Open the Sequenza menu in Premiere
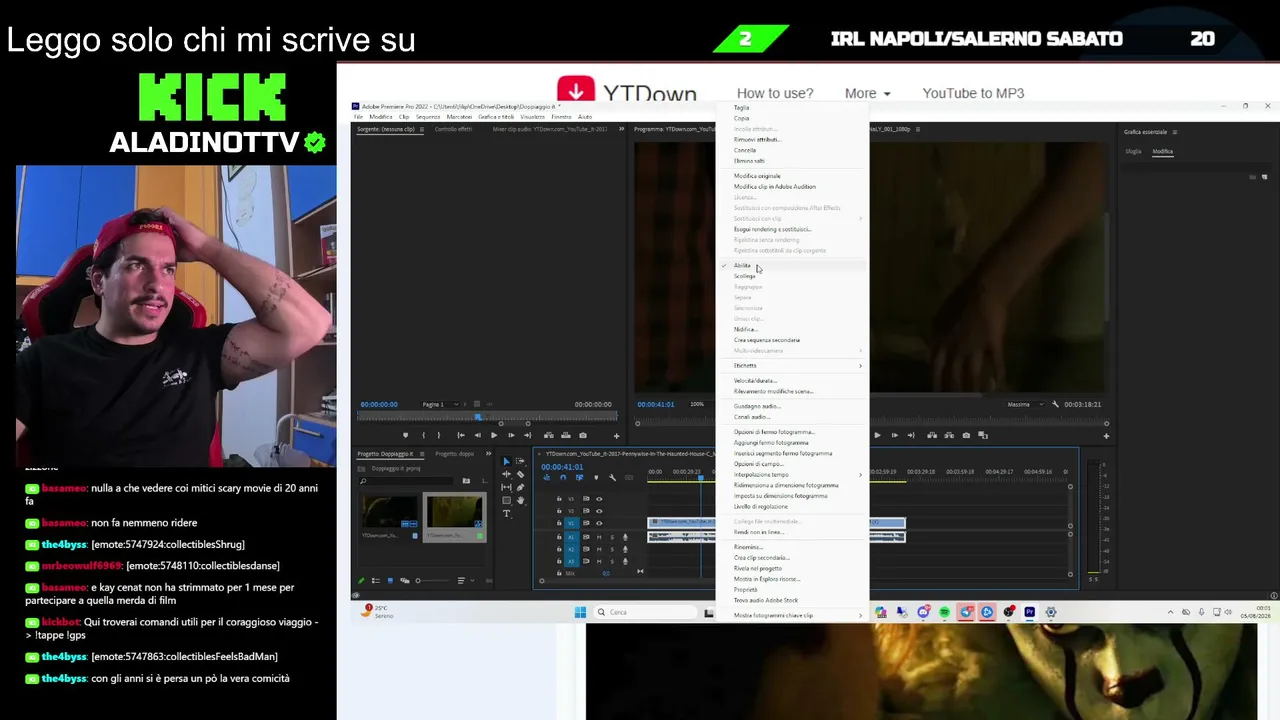This screenshot has width=1280, height=720. pyautogui.click(x=428, y=117)
